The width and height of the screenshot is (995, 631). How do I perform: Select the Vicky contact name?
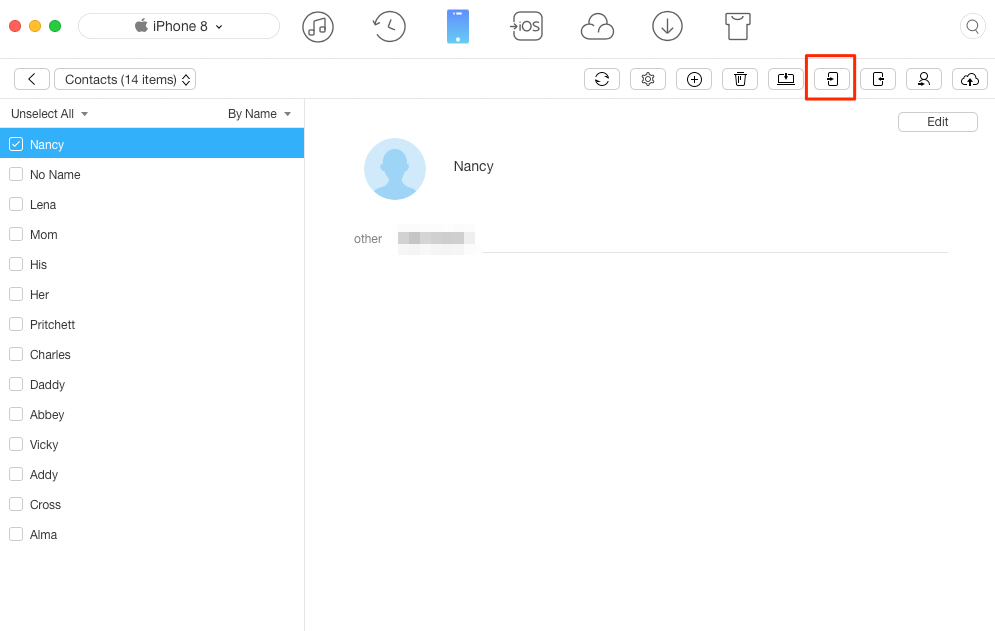(x=44, y=444)
